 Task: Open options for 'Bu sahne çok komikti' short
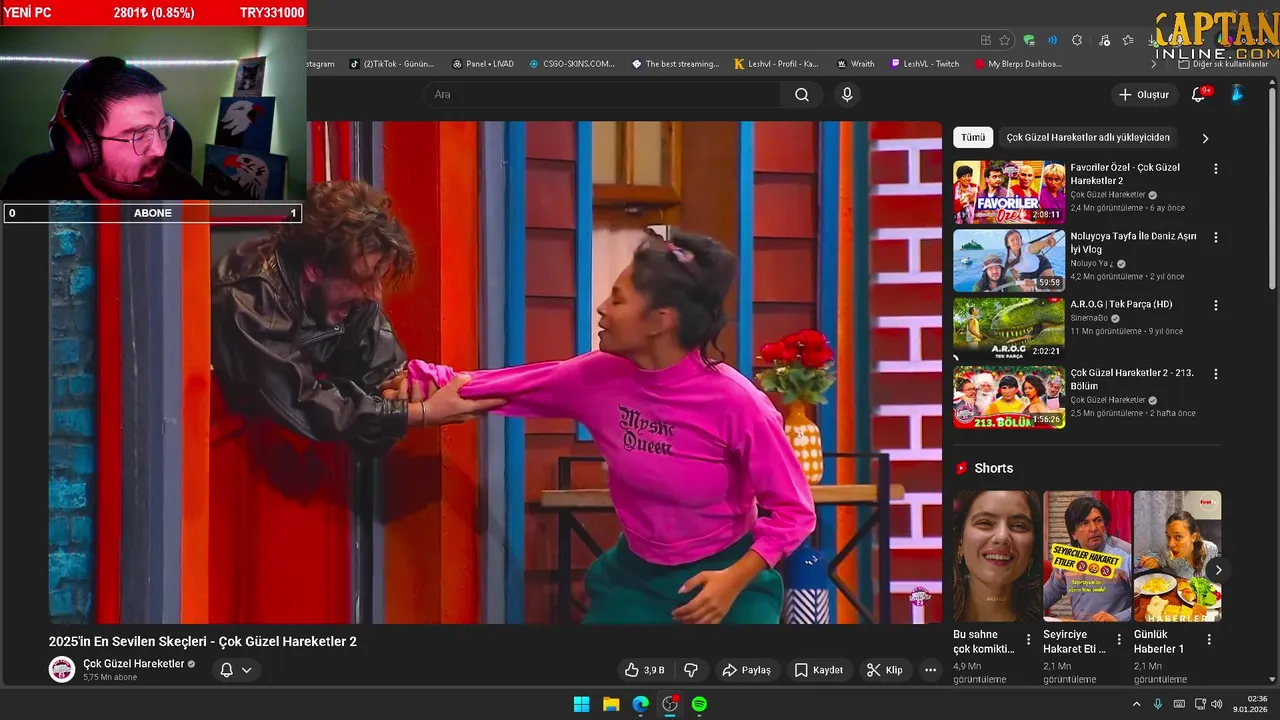tap(1028, 640)
